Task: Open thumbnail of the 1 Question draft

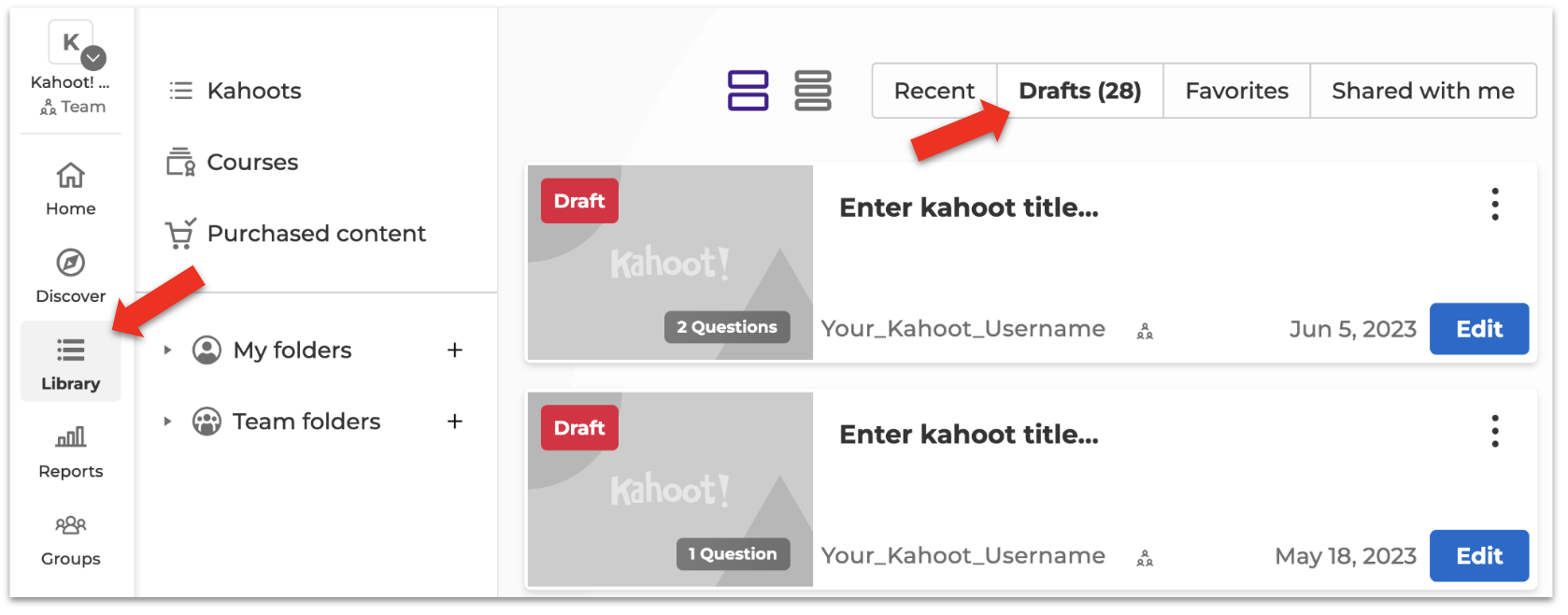Action: [670, 490]
